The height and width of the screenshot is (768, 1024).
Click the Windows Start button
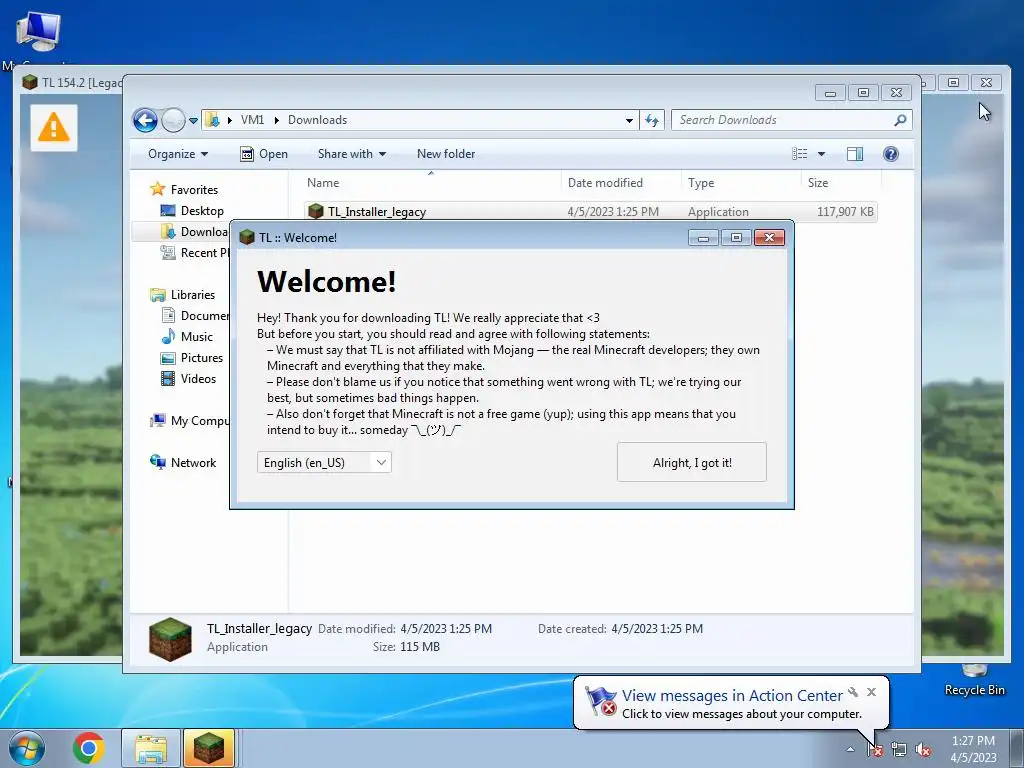pos(27,748)
